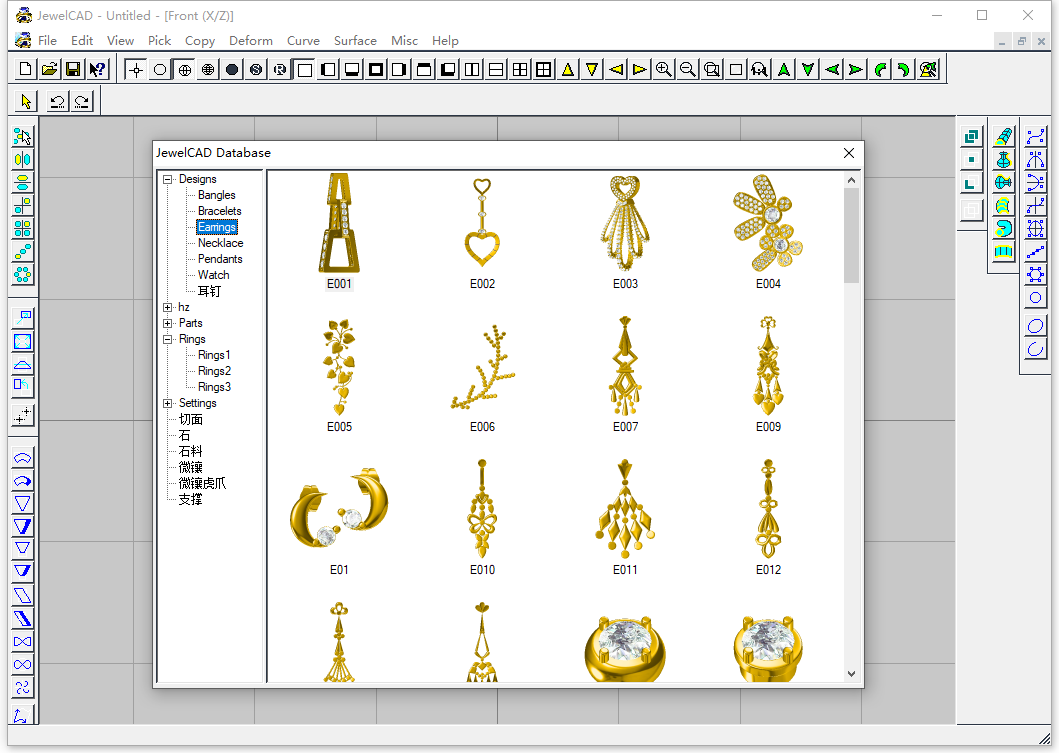Click the E012 label text
The height and width of the screenshot is (753, 1059).
click(x=768, y=570)
